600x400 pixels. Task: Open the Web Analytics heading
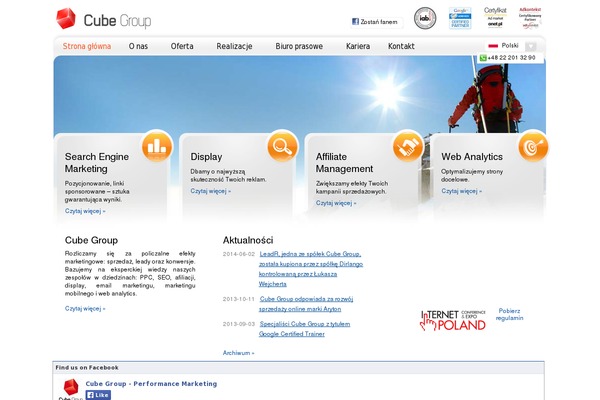[472, 157]
